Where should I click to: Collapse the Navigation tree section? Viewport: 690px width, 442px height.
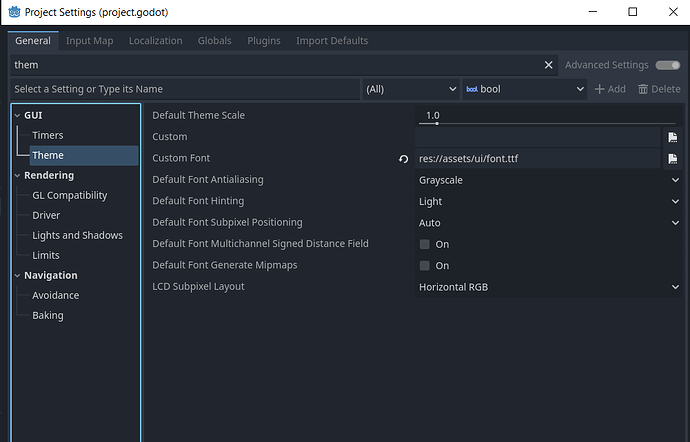[17, 276]
